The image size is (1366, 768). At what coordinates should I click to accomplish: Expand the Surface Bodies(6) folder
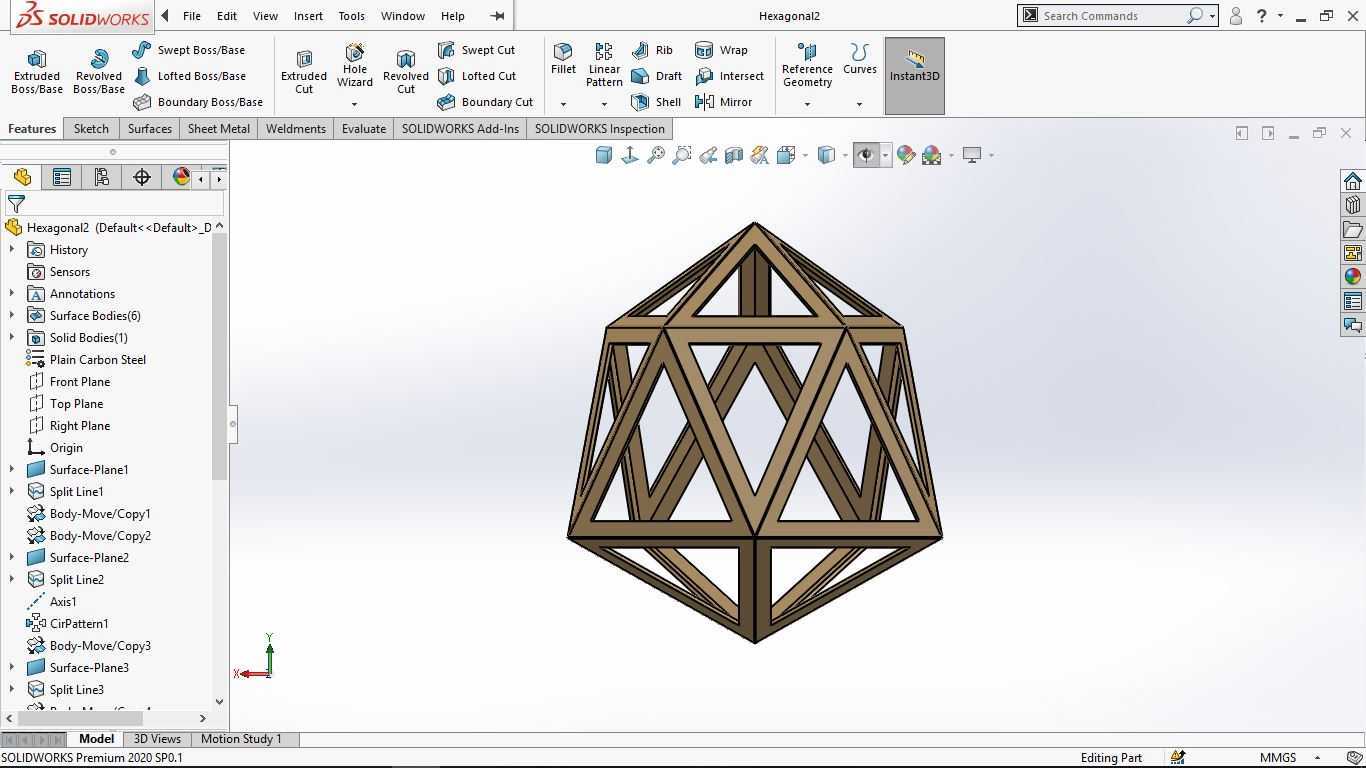pos(12,316)
